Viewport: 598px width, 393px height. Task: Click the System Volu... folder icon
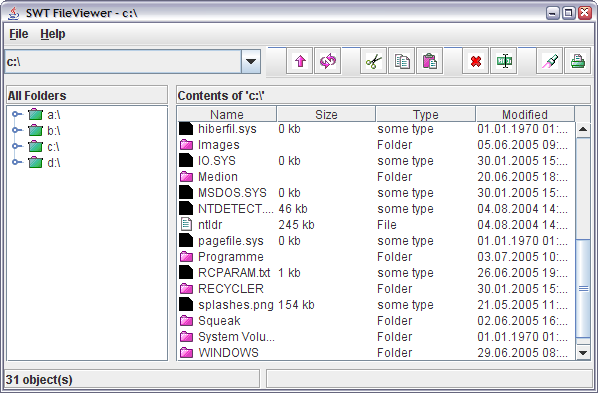[186, 337]
